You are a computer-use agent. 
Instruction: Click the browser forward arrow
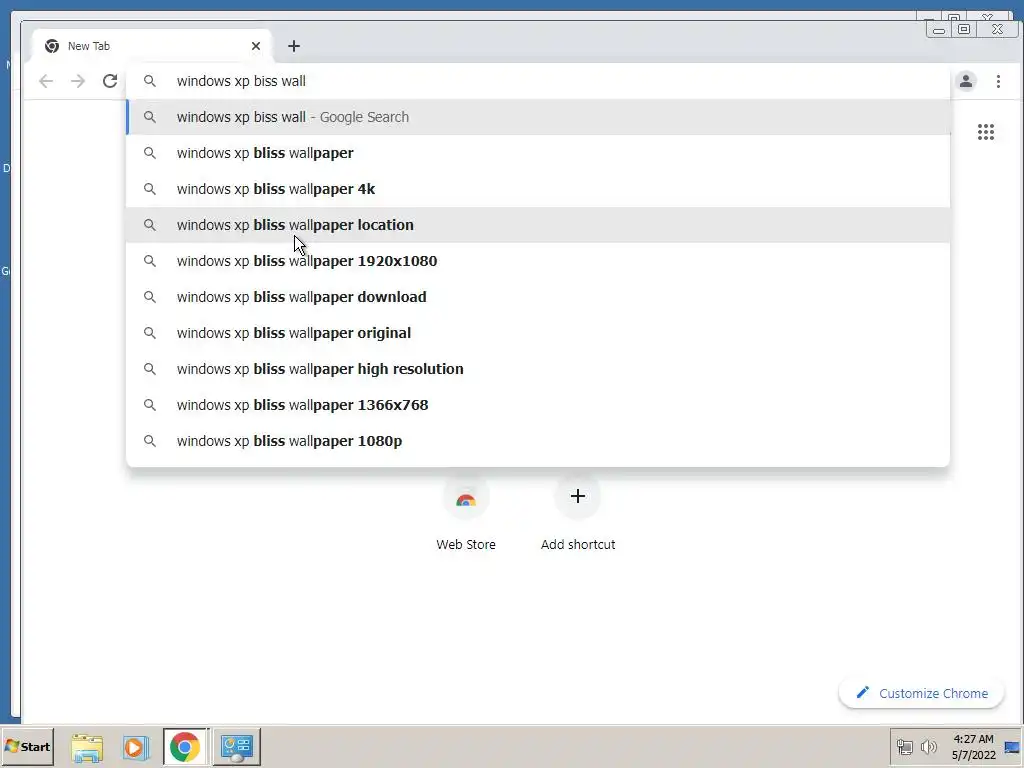(78, 81)
